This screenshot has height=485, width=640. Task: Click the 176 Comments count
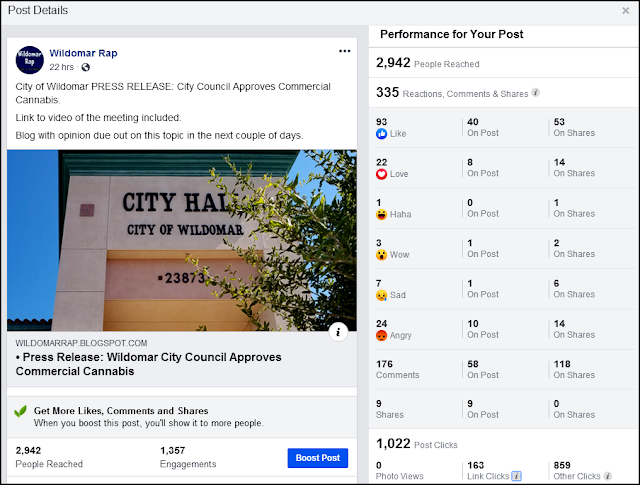pos(398,369)
